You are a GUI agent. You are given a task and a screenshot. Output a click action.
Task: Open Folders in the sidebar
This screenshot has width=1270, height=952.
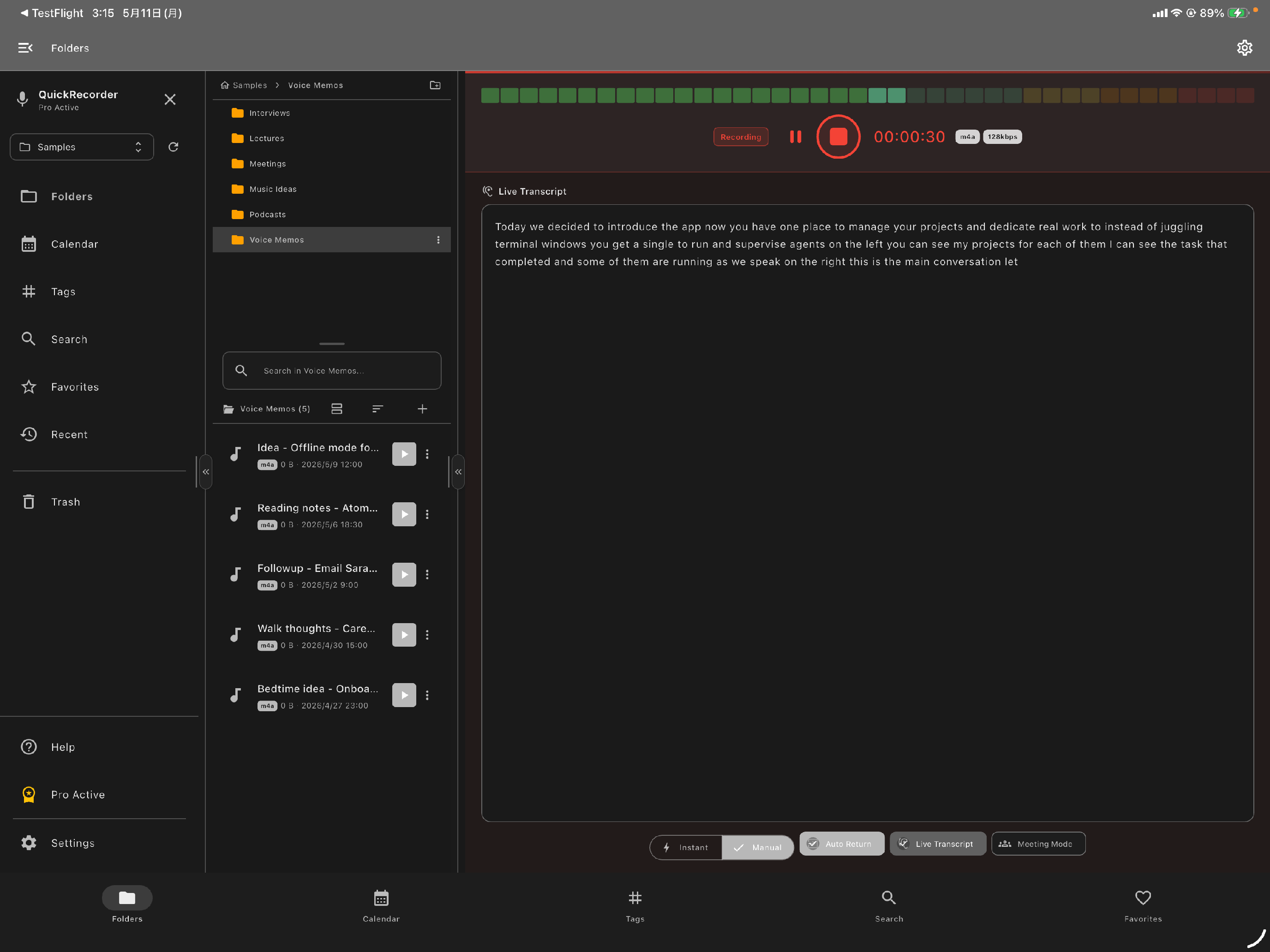(99, 196)
